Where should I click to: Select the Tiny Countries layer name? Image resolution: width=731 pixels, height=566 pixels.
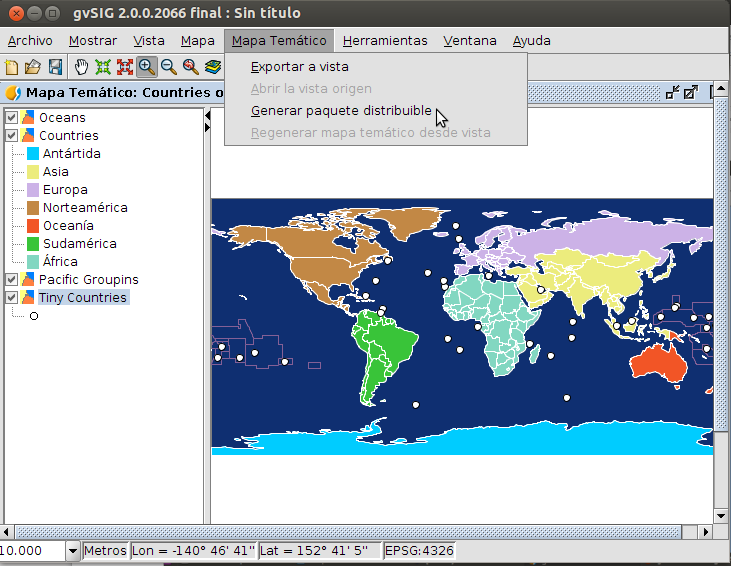pos(82,298)
